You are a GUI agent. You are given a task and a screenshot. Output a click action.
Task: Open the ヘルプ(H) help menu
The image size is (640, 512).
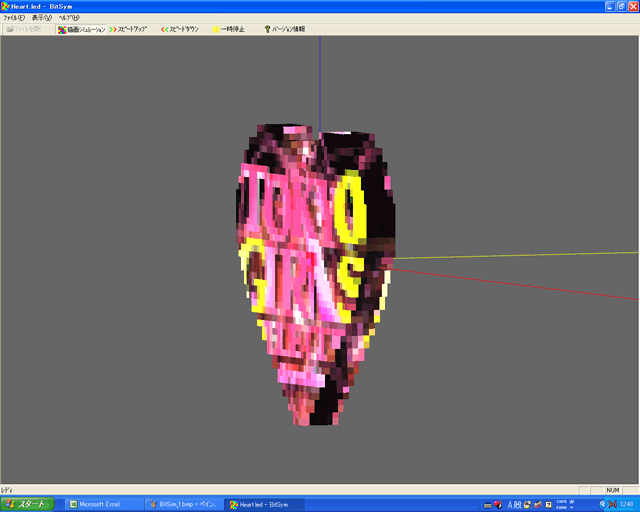point(70,18)
